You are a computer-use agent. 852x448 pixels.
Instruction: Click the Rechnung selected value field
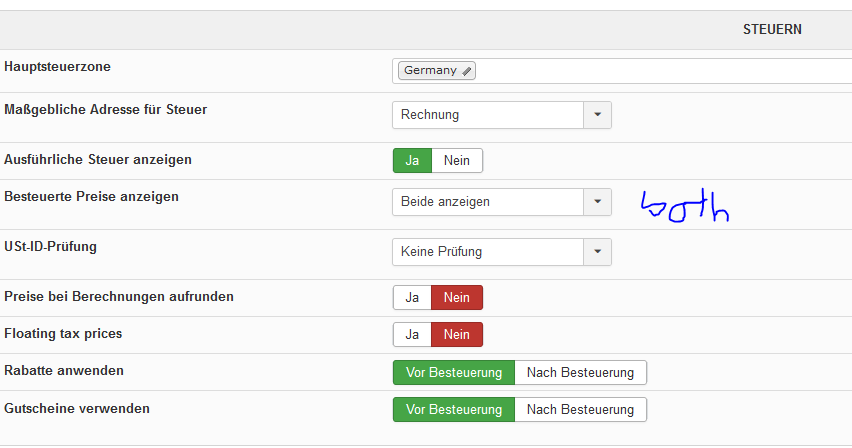[x=488, y=115]
